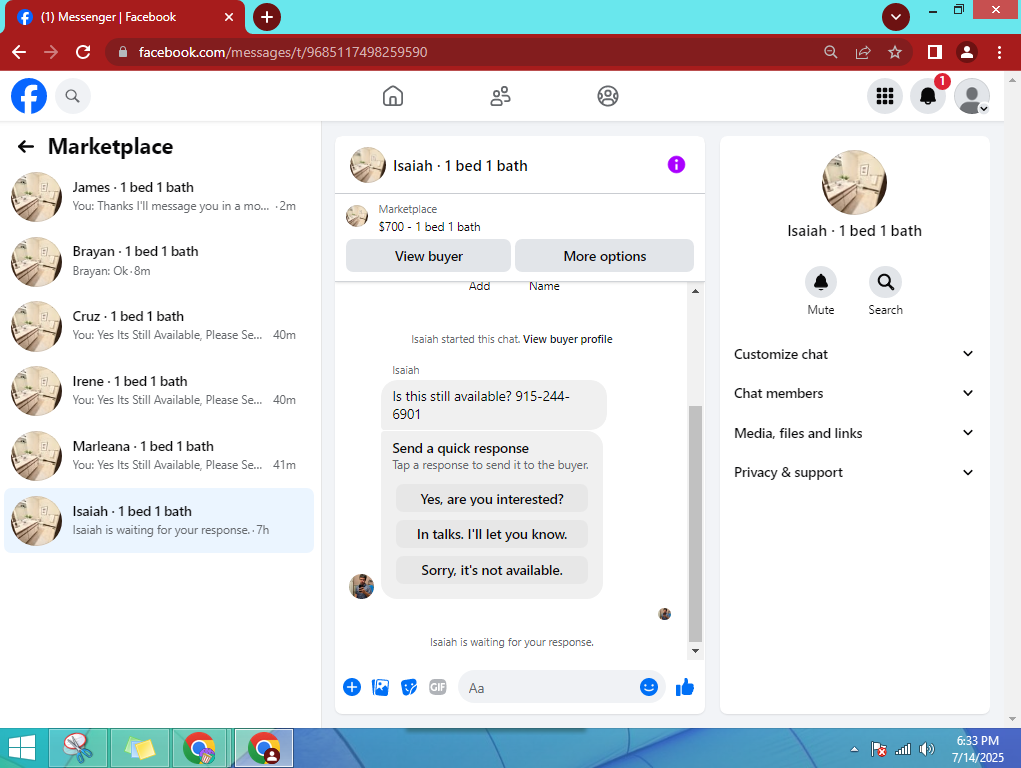Click chat scrollbar up arrow
The width and height of the screenshot is (1021, 768).
(x=695, y=291)
